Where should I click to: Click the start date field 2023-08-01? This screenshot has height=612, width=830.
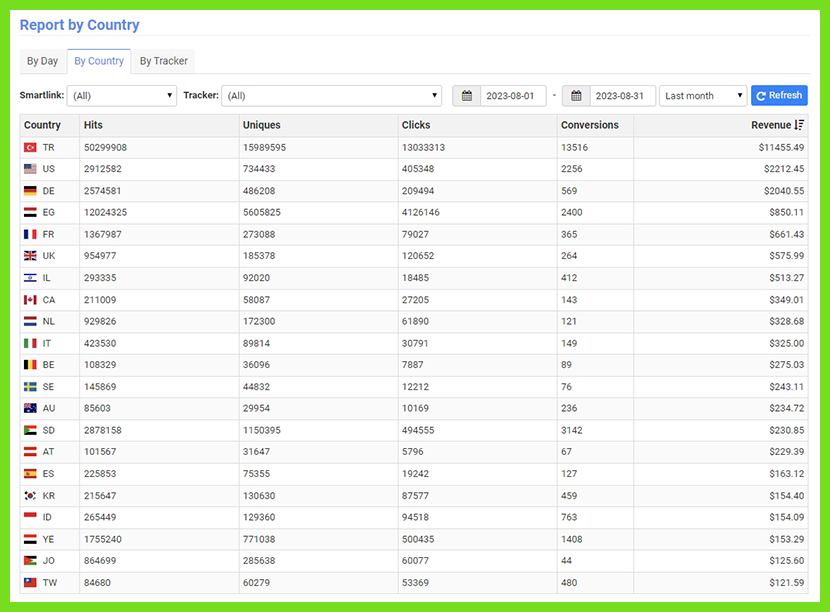pos(513,96)
